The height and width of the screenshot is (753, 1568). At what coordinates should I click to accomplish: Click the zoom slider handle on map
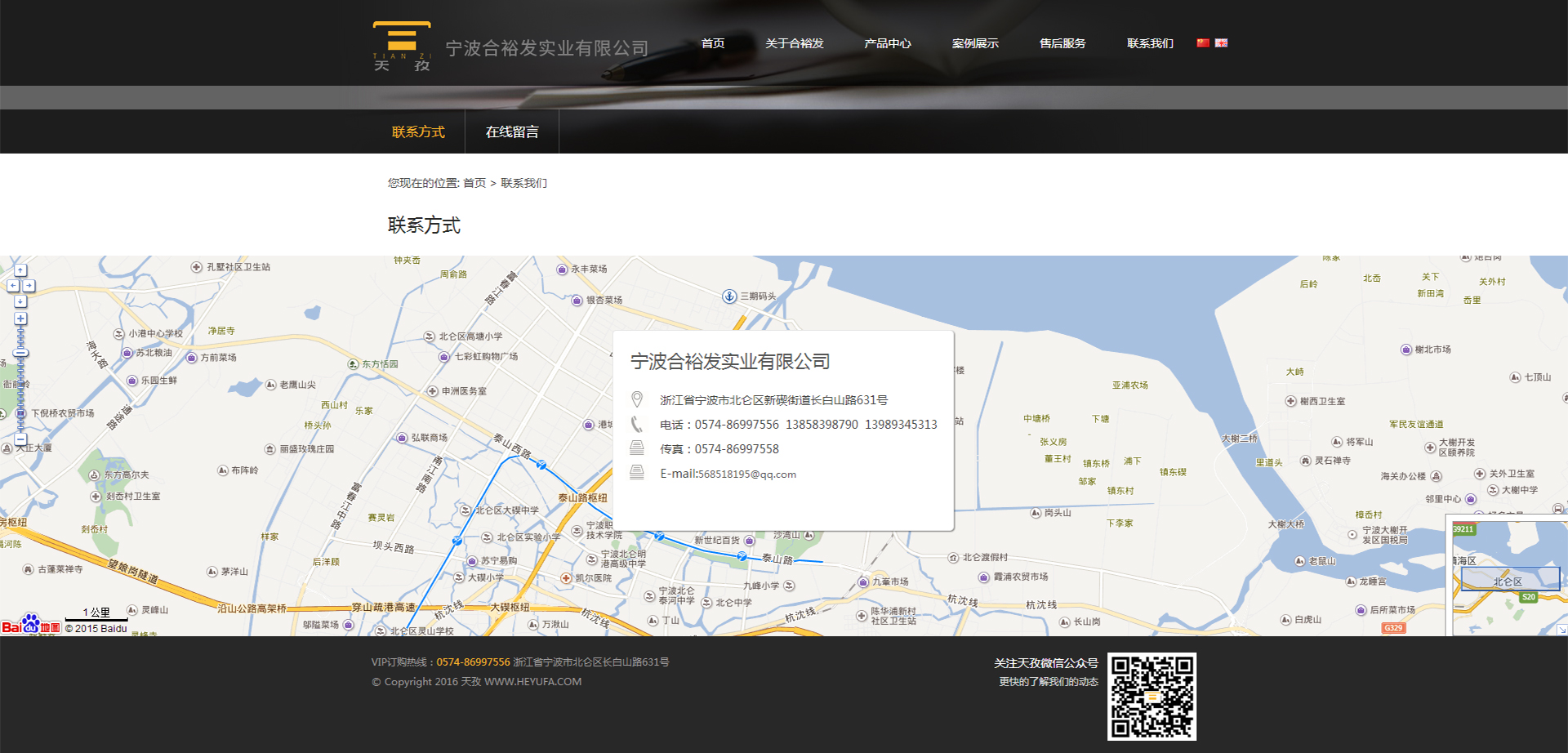pos(20,354)
